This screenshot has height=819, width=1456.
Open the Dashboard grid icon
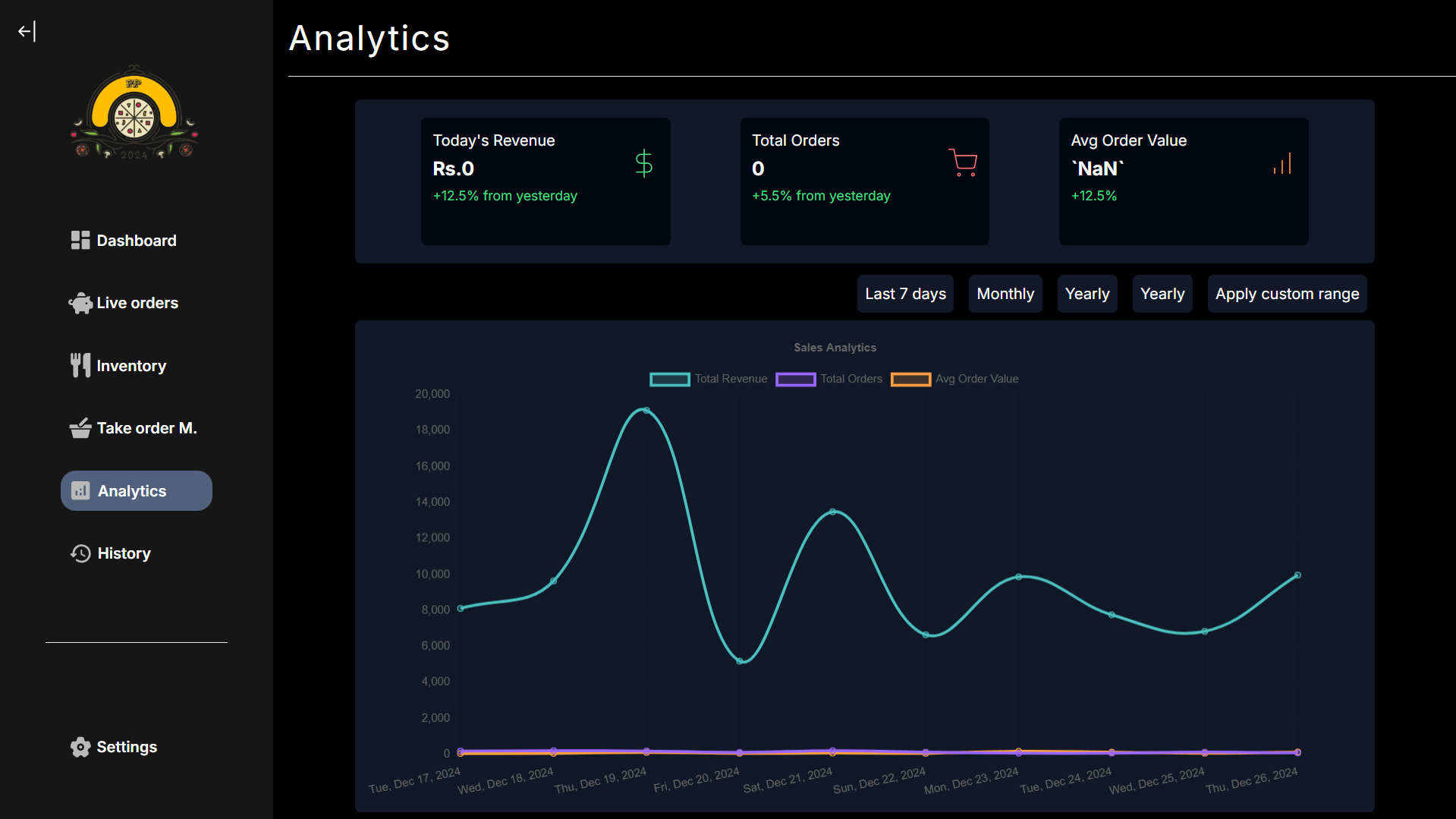click(x=80, y=241)
